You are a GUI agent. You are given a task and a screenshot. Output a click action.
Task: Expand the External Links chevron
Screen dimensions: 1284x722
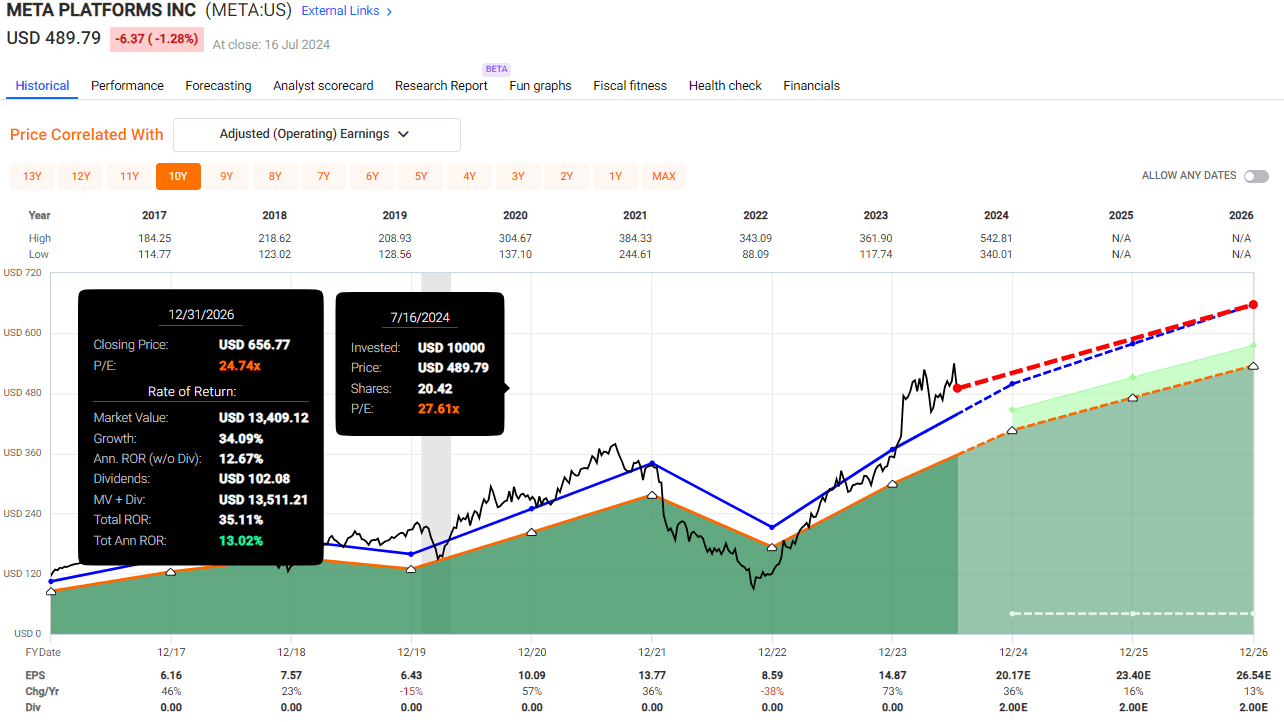tap(388, 11)
